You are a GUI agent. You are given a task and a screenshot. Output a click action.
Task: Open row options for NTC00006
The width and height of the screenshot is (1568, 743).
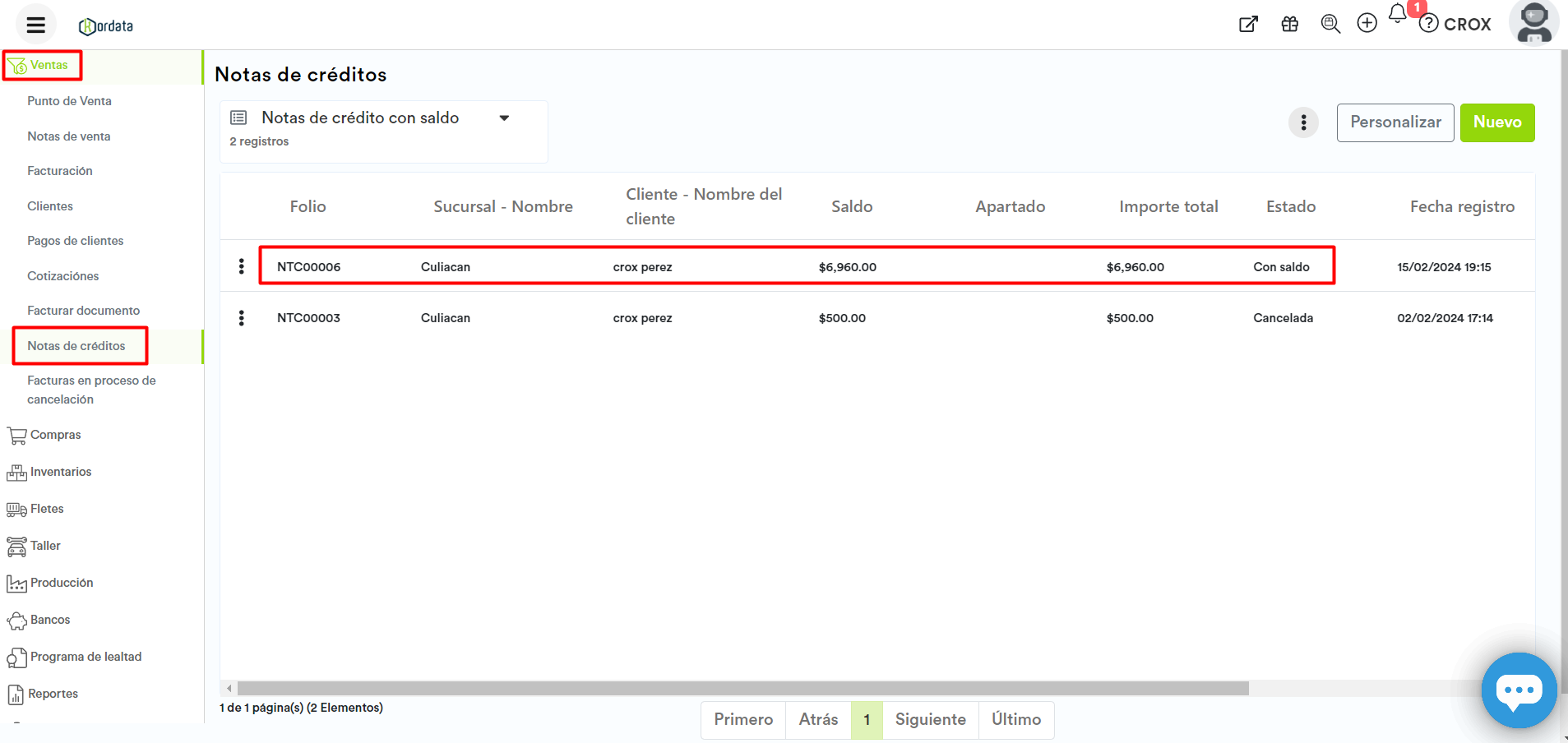(241, 266)
